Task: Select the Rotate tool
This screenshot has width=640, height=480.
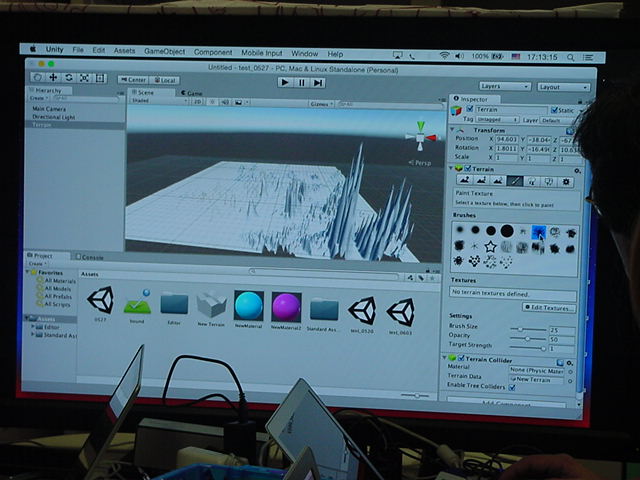Action: (69, 78)
